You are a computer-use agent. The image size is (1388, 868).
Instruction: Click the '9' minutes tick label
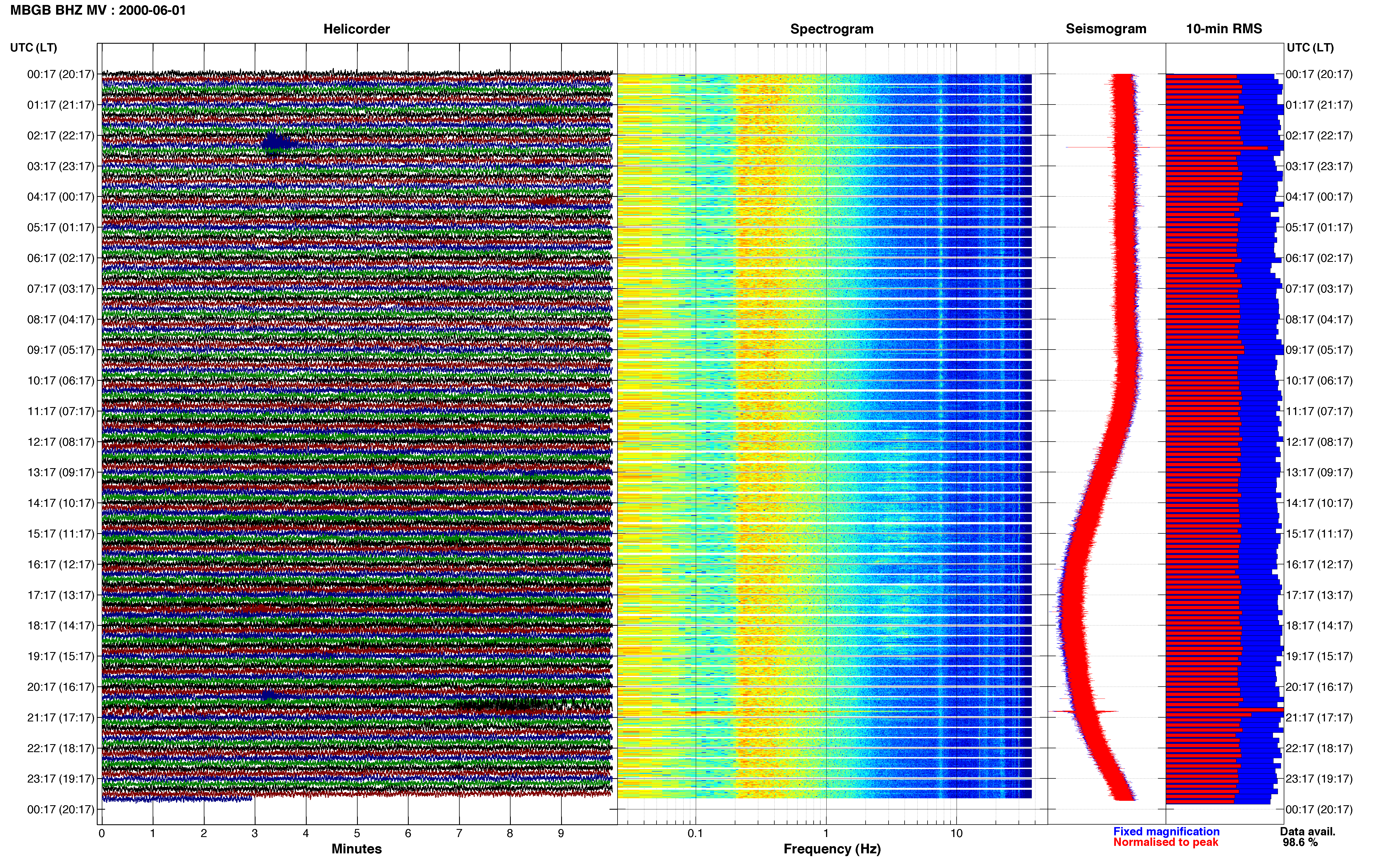pyautogui.click(x=561, y=833)
